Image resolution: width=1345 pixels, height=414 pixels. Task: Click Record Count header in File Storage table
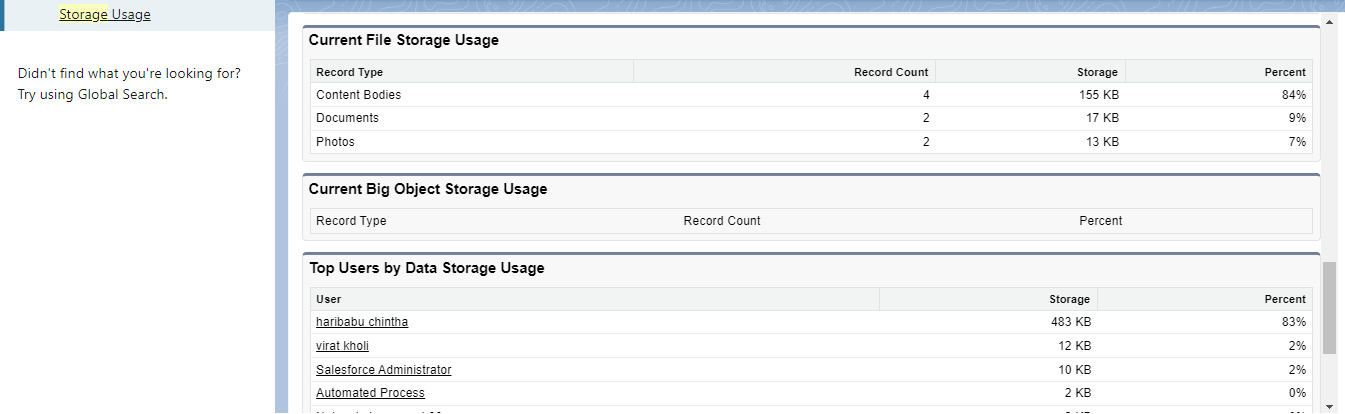(x=890, y=72)
